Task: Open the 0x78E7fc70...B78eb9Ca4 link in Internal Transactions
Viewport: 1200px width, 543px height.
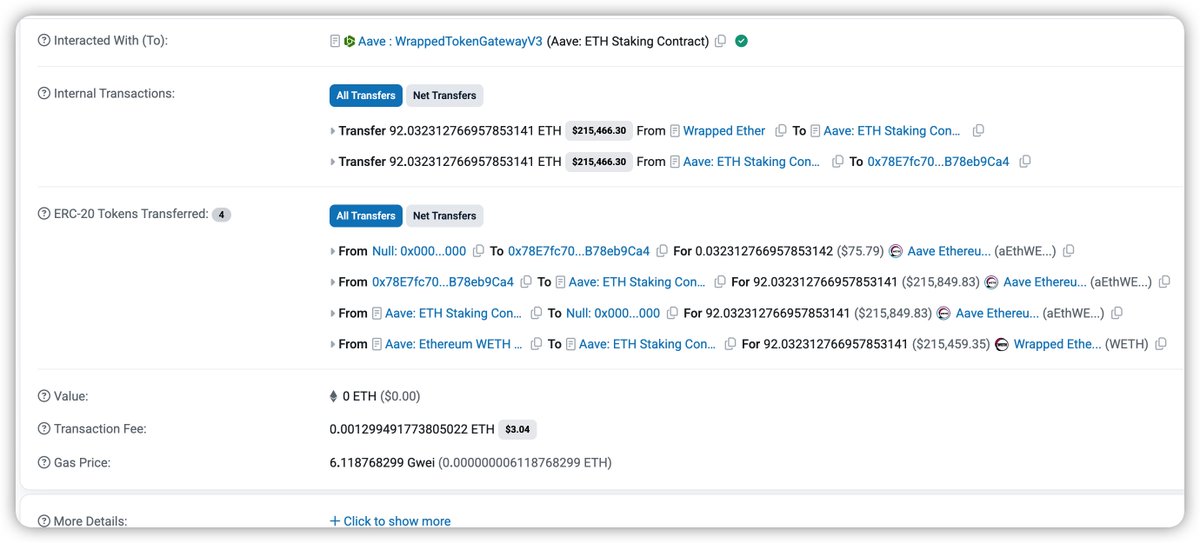Action: [938, 162]
